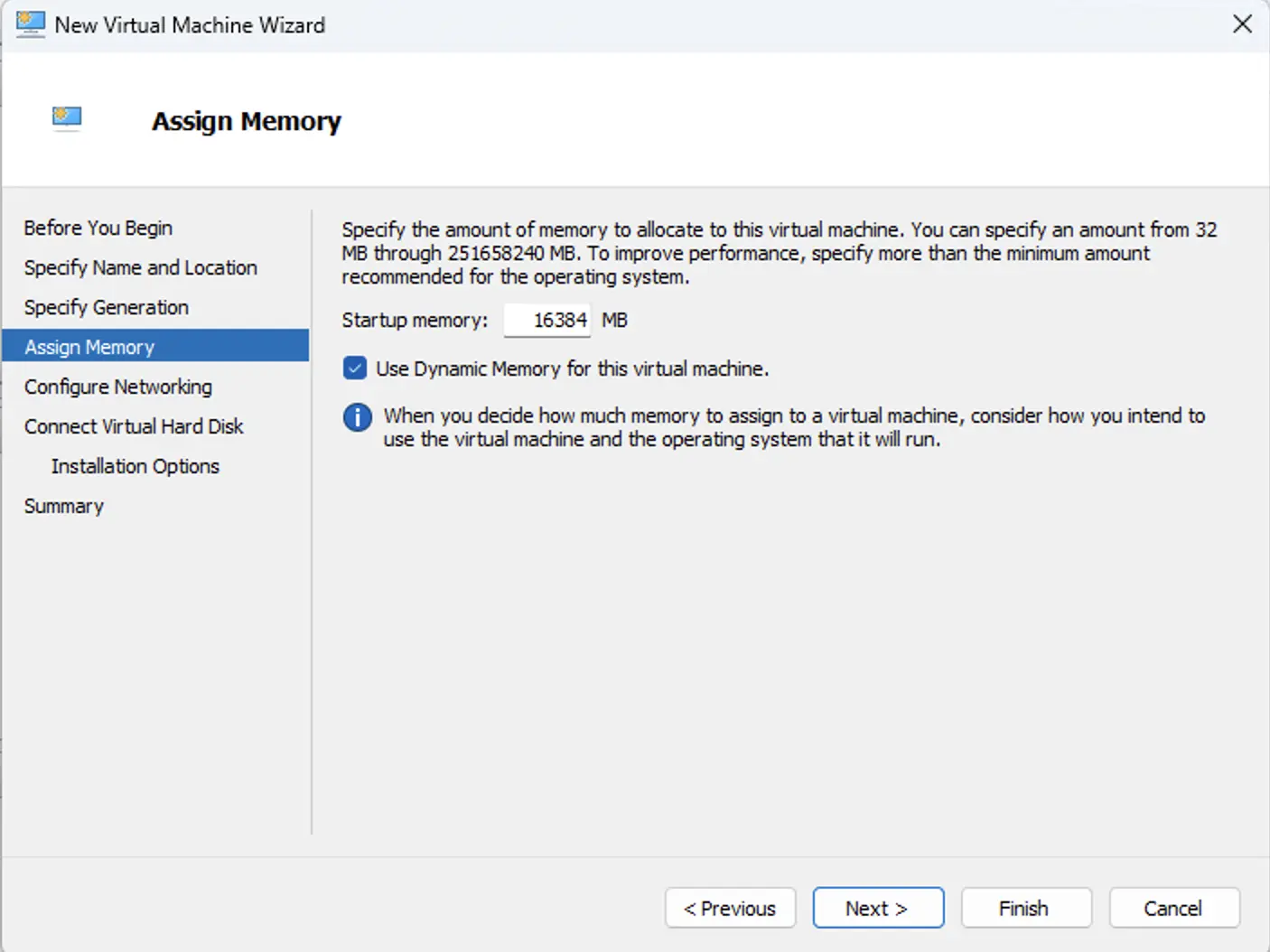Click the Assign Memory header icon
Image resolution: width=1270 pixels, height=952 pixels.
(x=67, y=117)
